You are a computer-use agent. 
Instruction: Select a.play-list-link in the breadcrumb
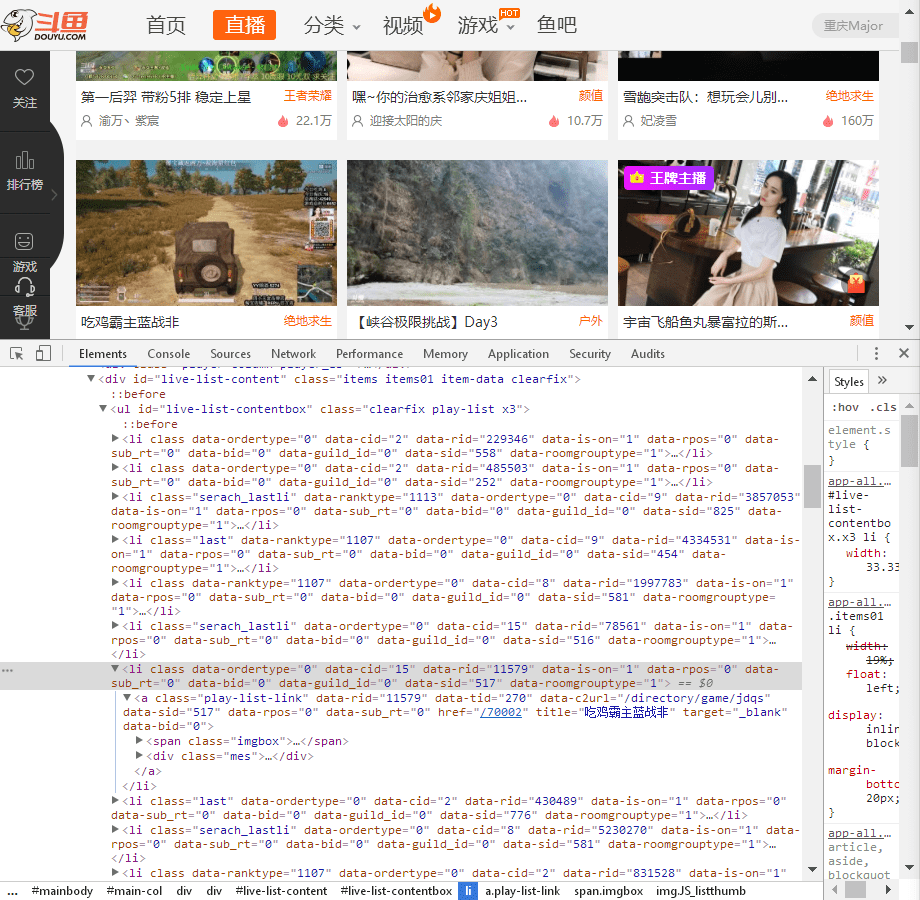click(522, 891)
